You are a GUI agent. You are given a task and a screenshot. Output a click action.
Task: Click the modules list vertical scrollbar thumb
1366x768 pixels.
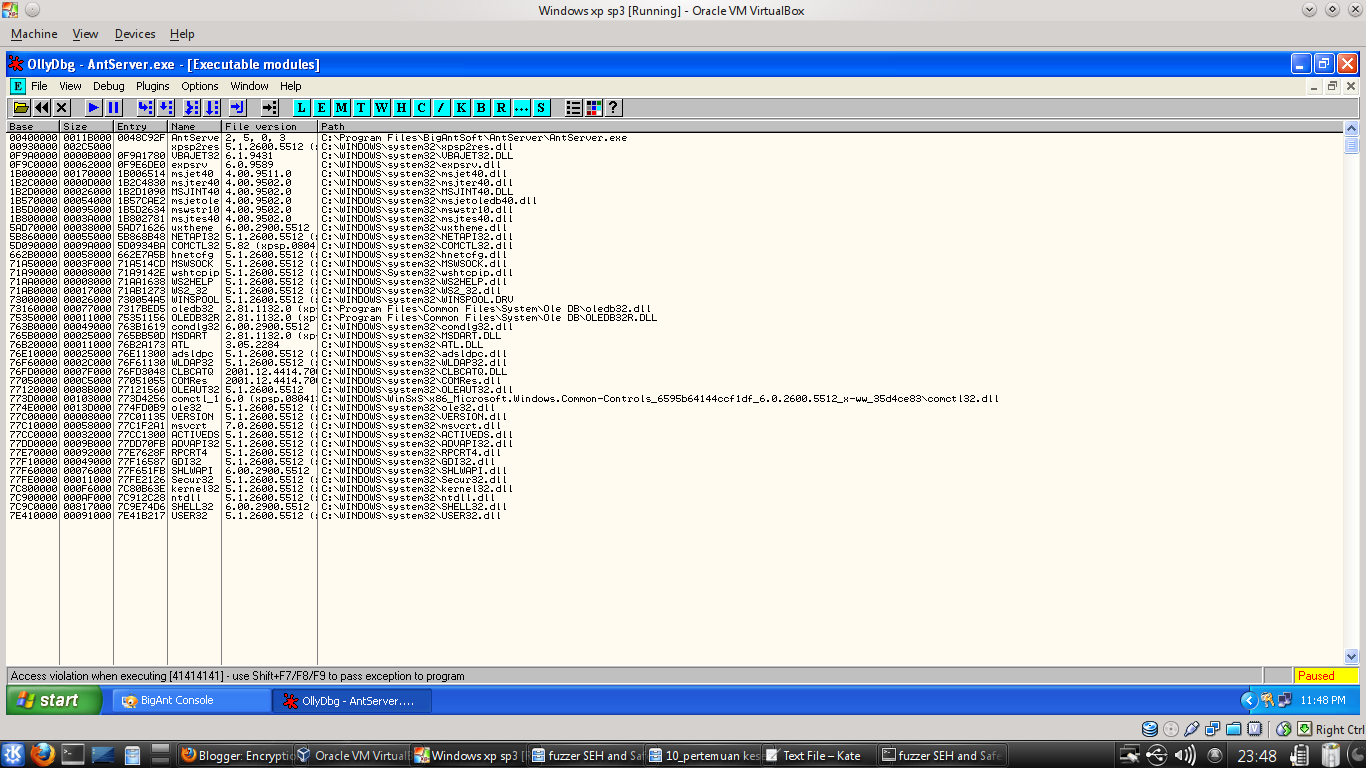coord(1352,144)
